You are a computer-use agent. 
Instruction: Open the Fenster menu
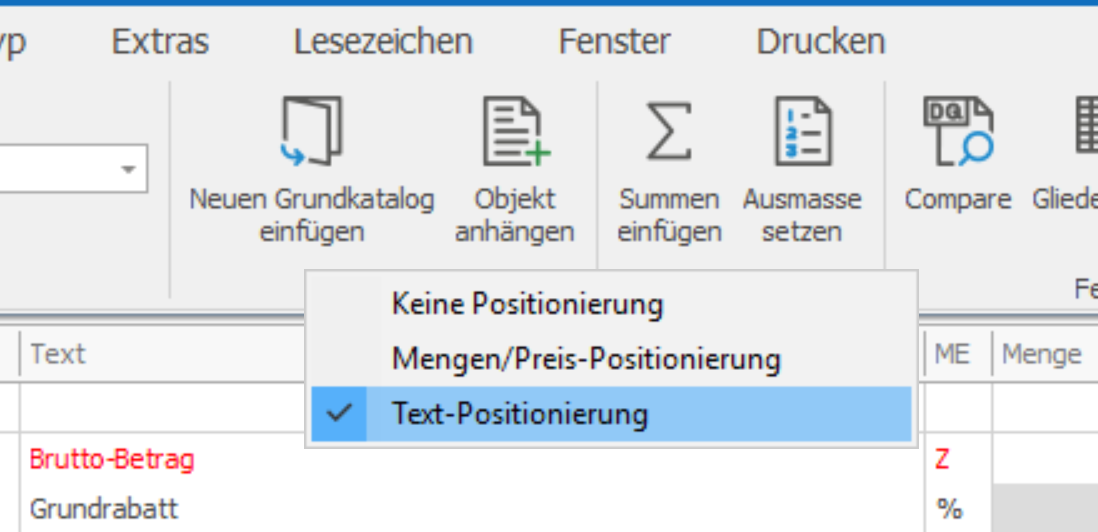coord(614,41)
